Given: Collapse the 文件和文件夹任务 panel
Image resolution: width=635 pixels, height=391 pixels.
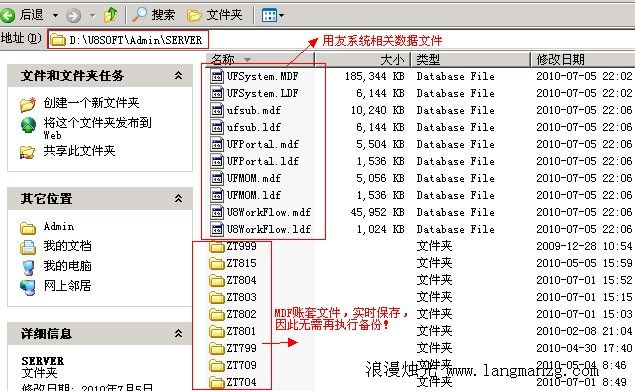Looking at the screenshot, I should 178,75.
